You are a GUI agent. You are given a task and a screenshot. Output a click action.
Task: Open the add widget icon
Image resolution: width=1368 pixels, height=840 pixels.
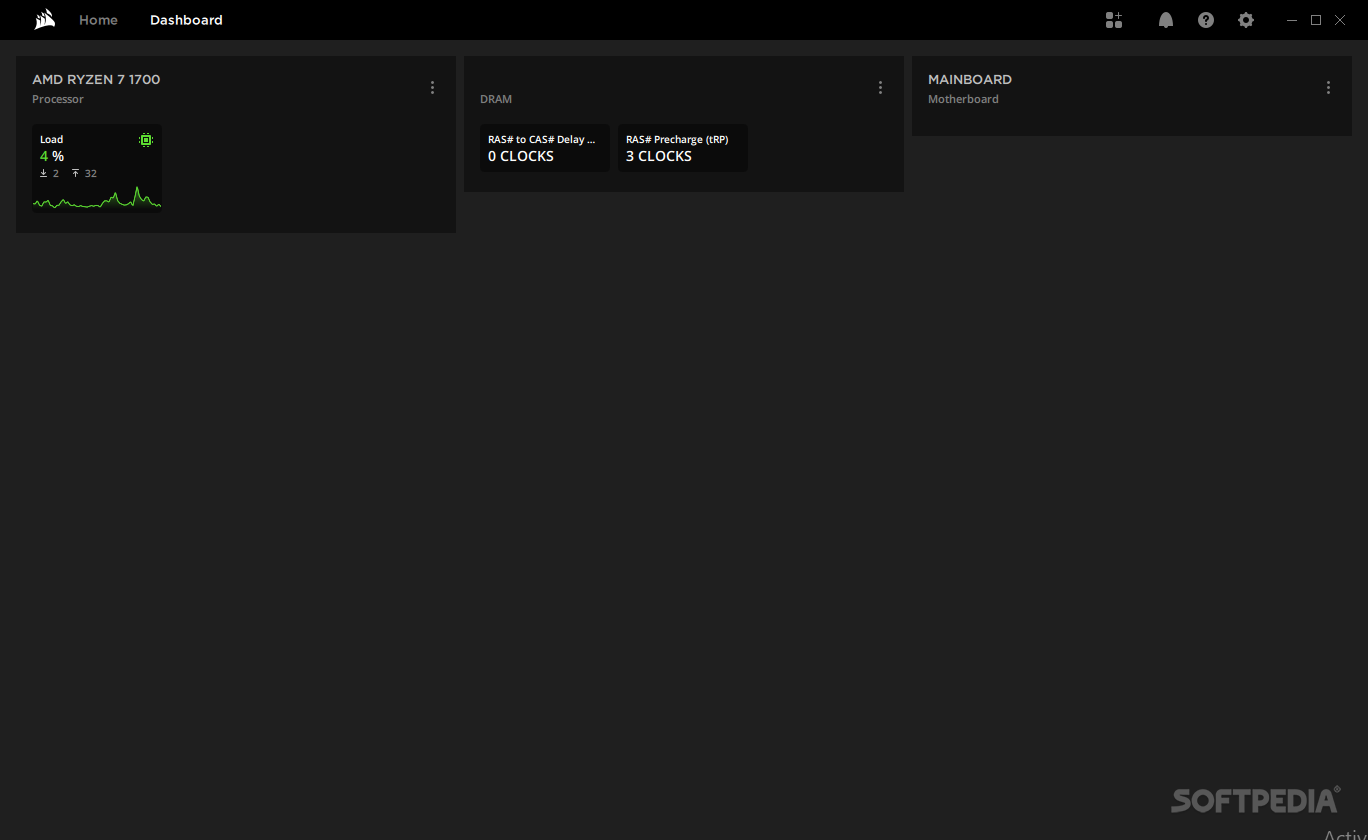pyautogui.click(x=1114, y=20)
